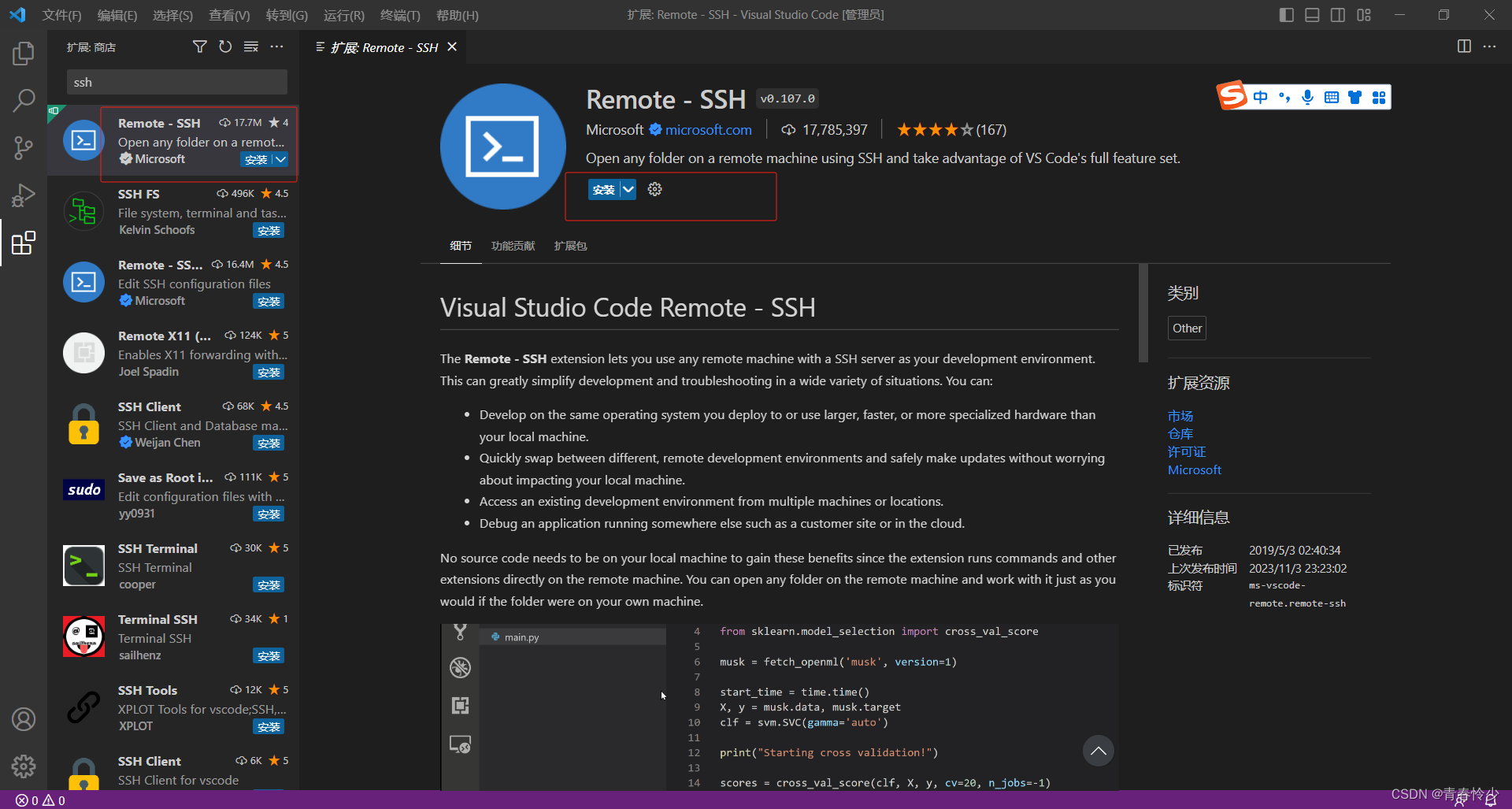1512x809 pixels.
Task: Toggle the secondary sidebar visibility
Action: pos(1338,14)
